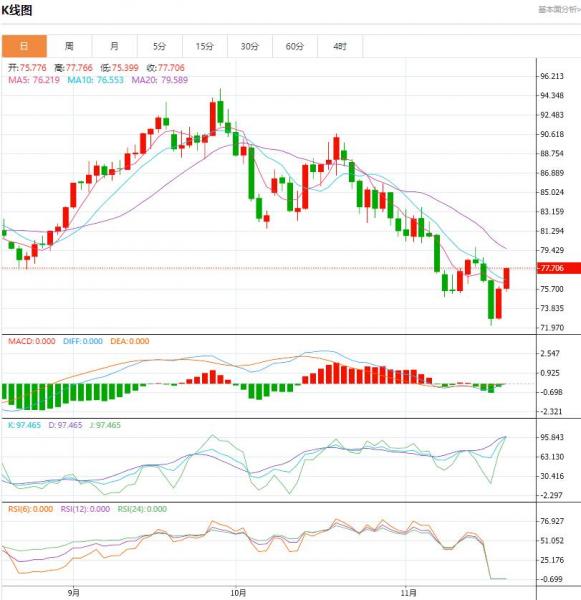This screenshot has height=600, width=581.
Task: Select the 4时 interval tab
Action: point(340,46)
